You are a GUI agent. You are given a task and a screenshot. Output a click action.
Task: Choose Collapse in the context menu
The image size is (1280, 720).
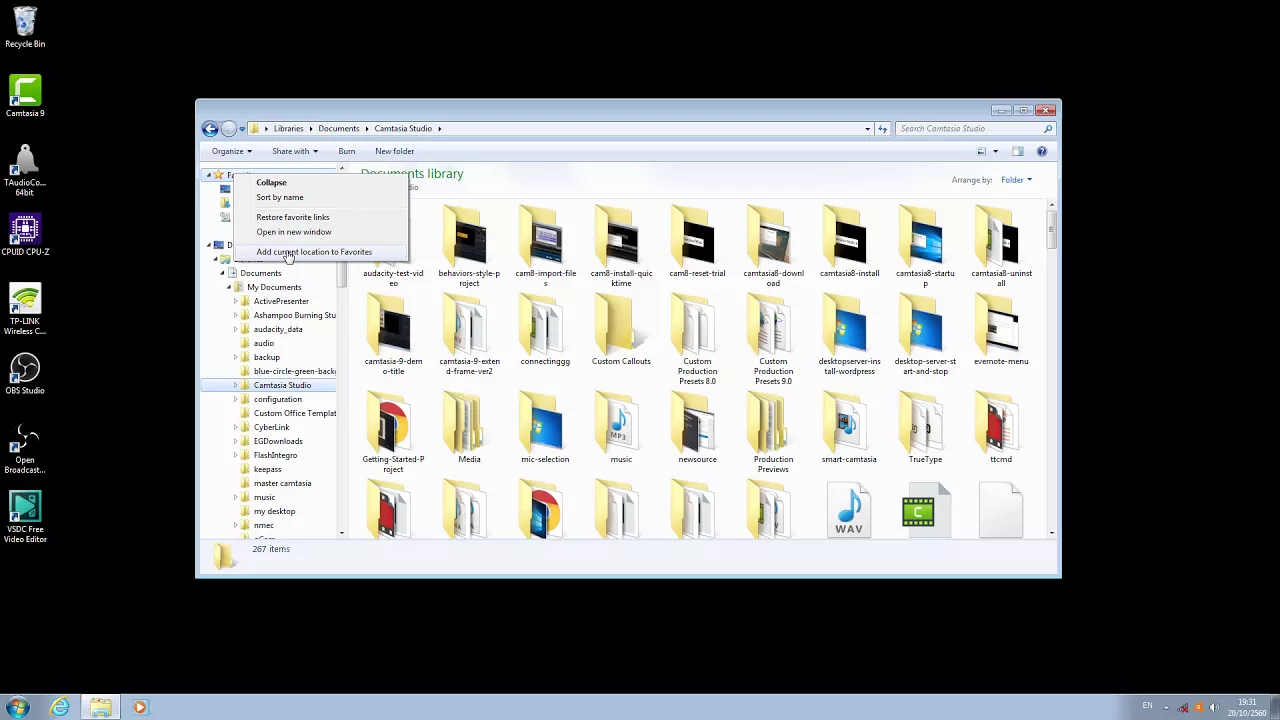[271, 182]
